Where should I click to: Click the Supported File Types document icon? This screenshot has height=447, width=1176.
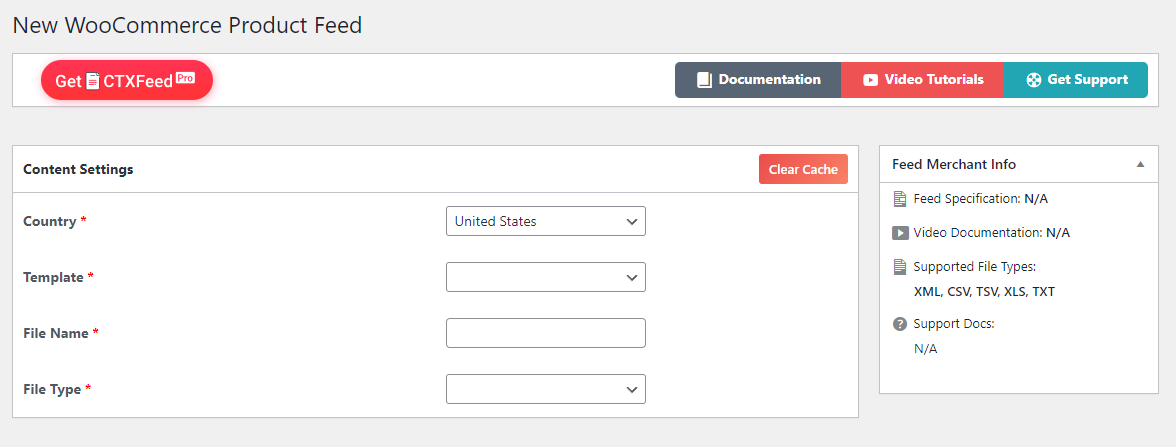[899, 267]
